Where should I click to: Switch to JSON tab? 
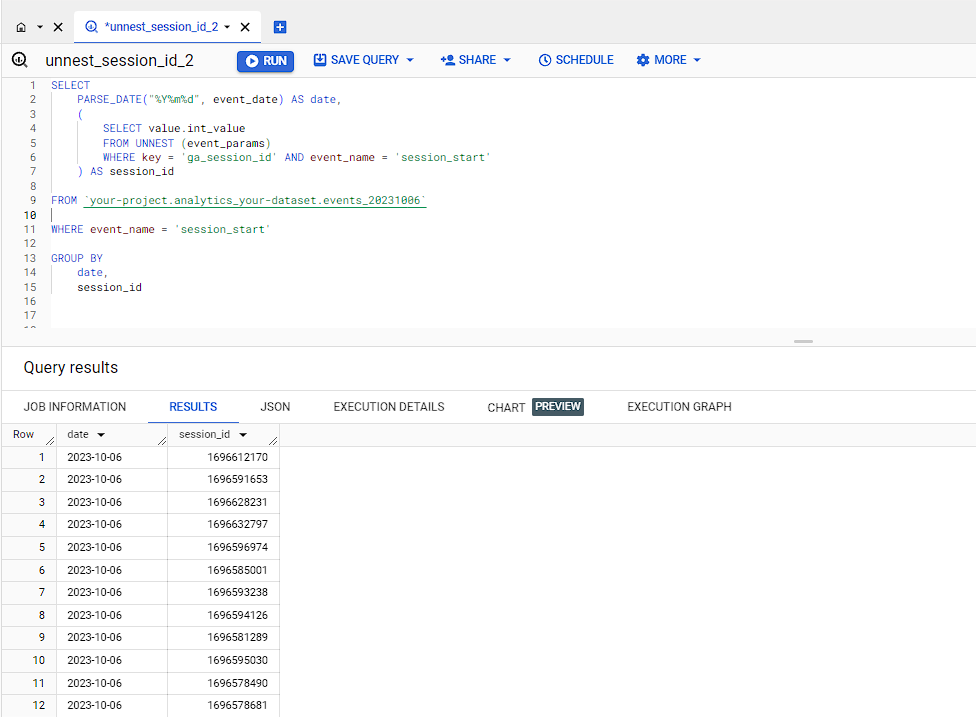275,407
